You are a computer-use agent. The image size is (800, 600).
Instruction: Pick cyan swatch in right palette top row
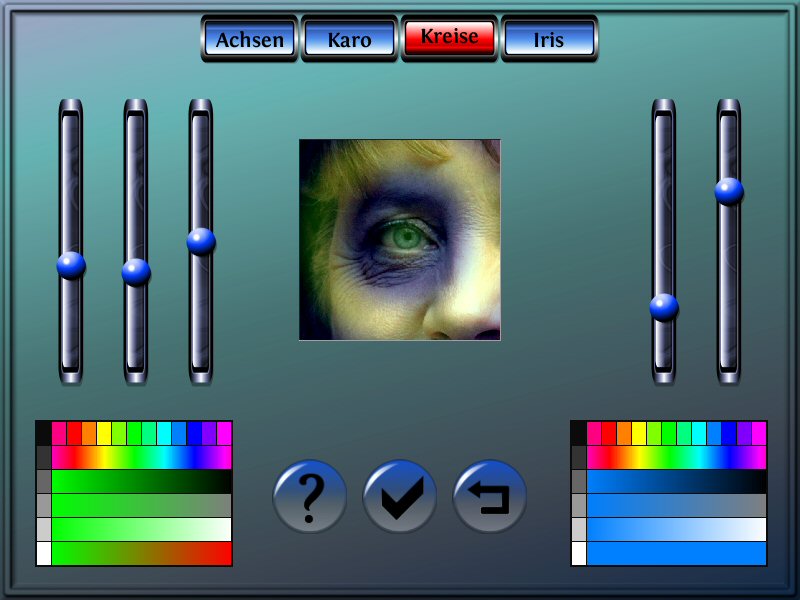pos(699,434)
